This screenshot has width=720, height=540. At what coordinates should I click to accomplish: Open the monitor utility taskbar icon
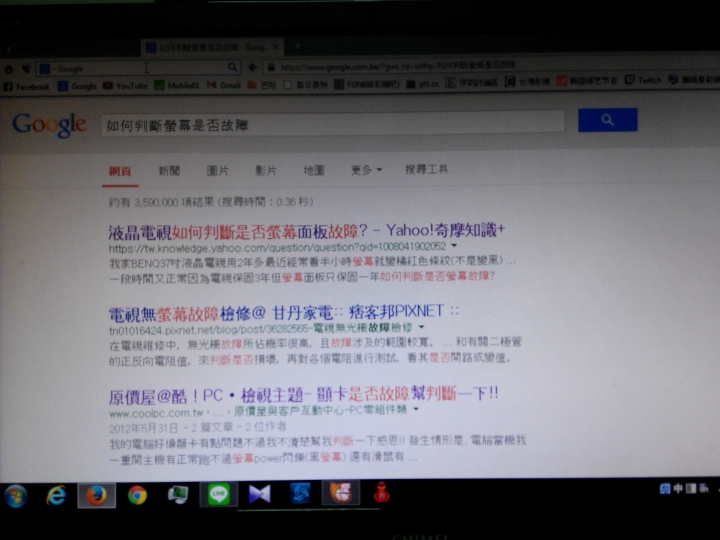[178, 495]
